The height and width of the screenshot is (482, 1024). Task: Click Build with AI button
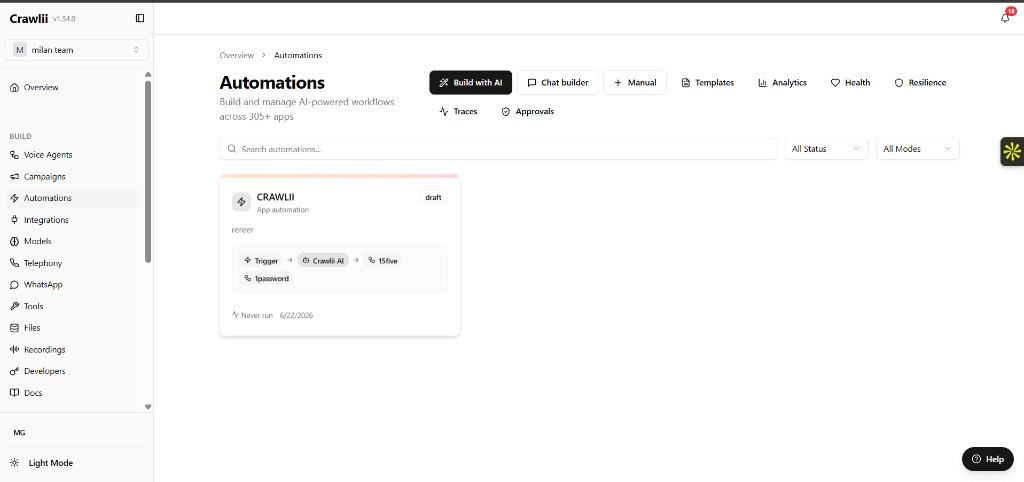471,83
